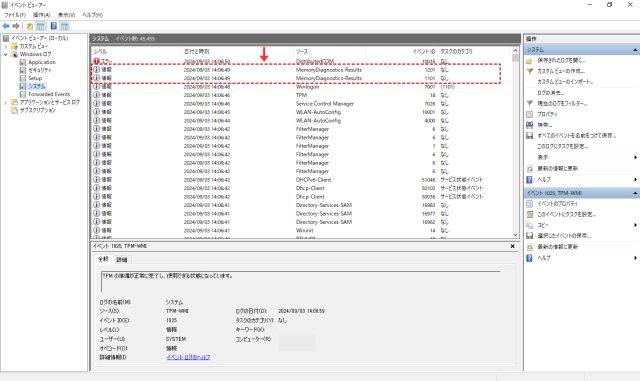Click the binoculars find icon in Actions
640x381 pixels.
coord(529,125)
